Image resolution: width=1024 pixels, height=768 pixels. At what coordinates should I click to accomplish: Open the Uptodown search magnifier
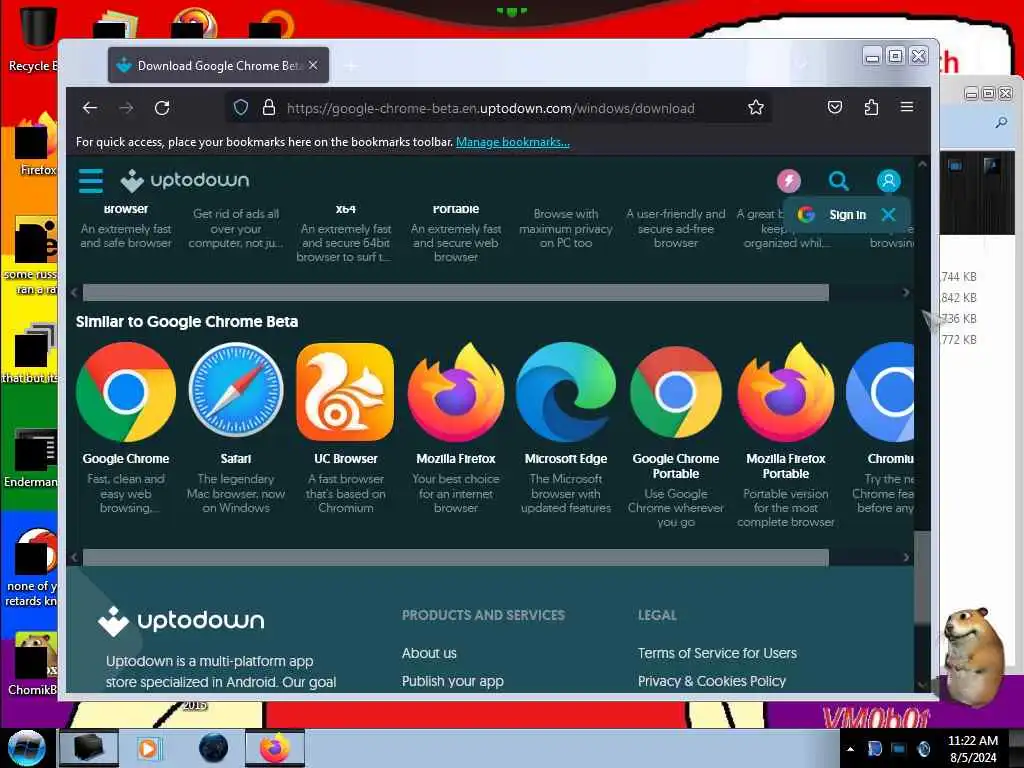(839, 180)
